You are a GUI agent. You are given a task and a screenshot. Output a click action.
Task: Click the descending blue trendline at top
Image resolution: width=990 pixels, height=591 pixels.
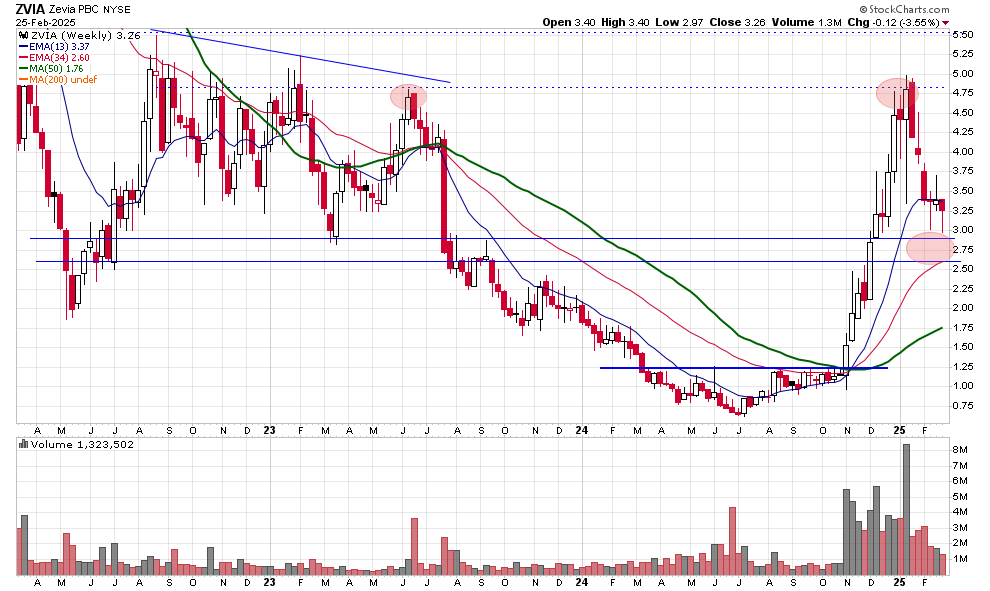(300, 56)
